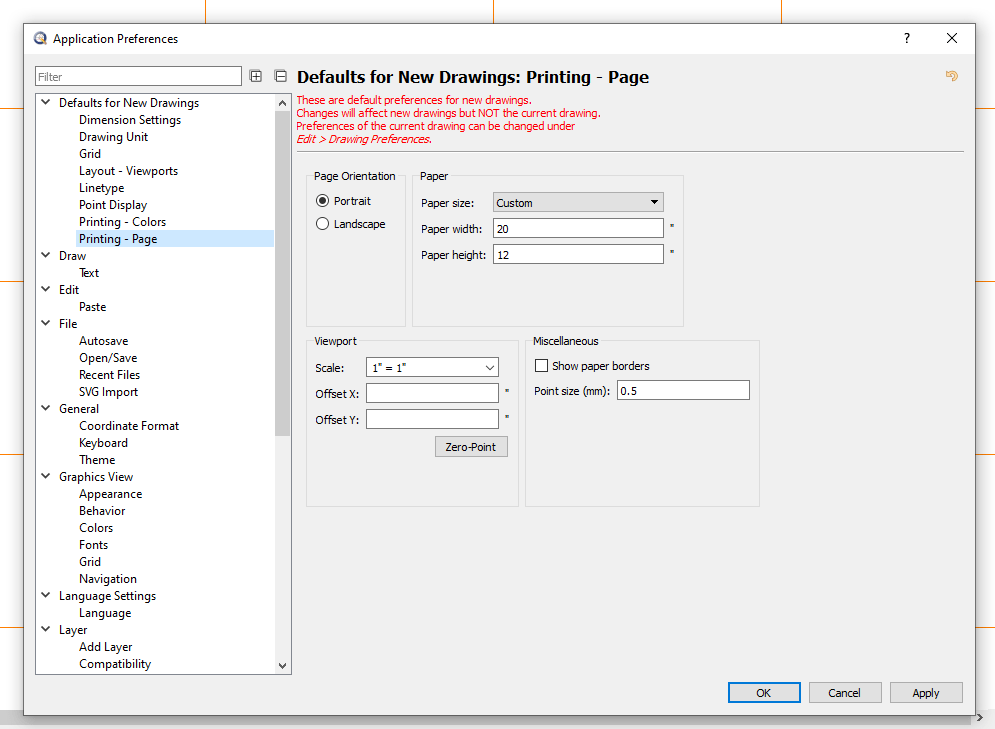
Task: Open Printing - Colors preferences
Action: 122,222
